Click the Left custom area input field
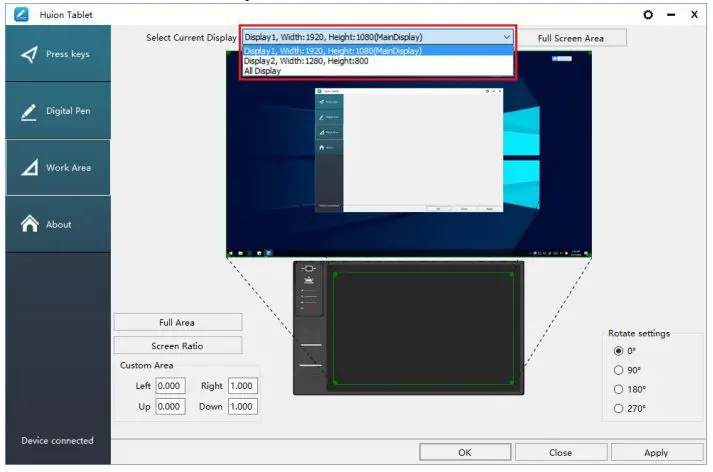Image resolution: width=713 pixels, height=472 pixels. [x=171, y=386]
